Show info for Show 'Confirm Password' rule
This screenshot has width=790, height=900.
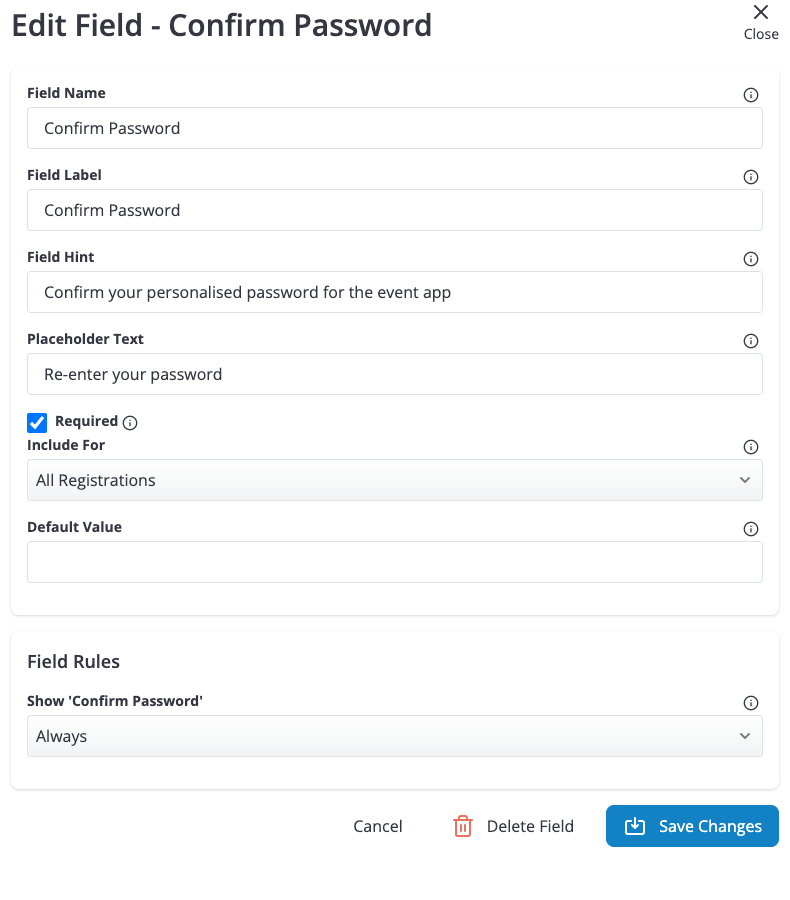750,703
